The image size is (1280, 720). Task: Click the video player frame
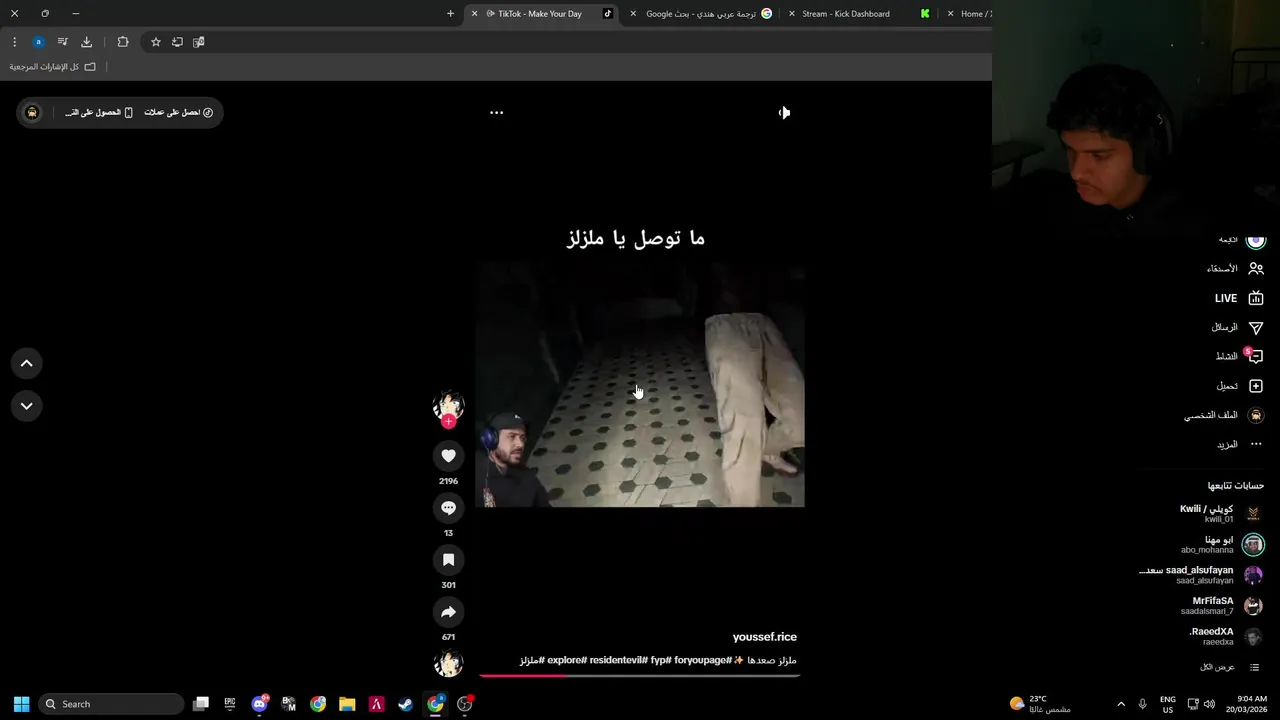point(640,386)
